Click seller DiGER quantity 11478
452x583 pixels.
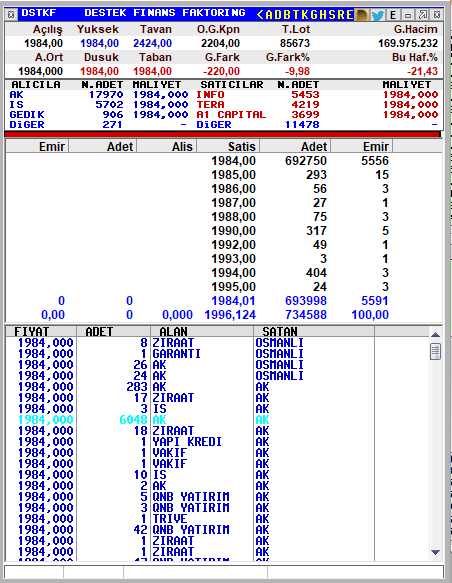[302, 125]
